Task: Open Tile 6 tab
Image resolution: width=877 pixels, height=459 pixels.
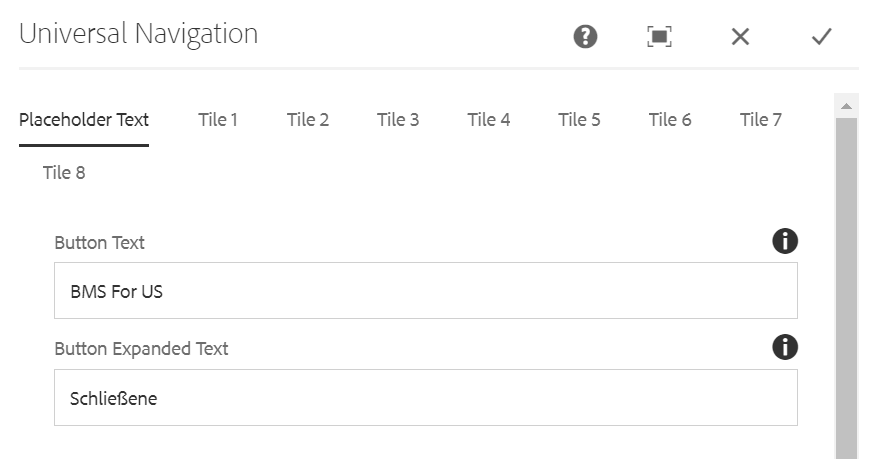Action: 669,120
